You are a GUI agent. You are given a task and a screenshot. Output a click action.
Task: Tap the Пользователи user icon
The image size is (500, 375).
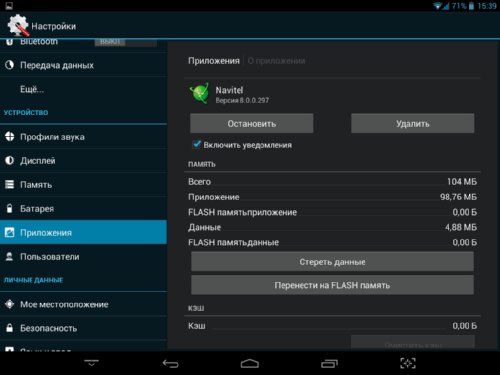(9, 256)
